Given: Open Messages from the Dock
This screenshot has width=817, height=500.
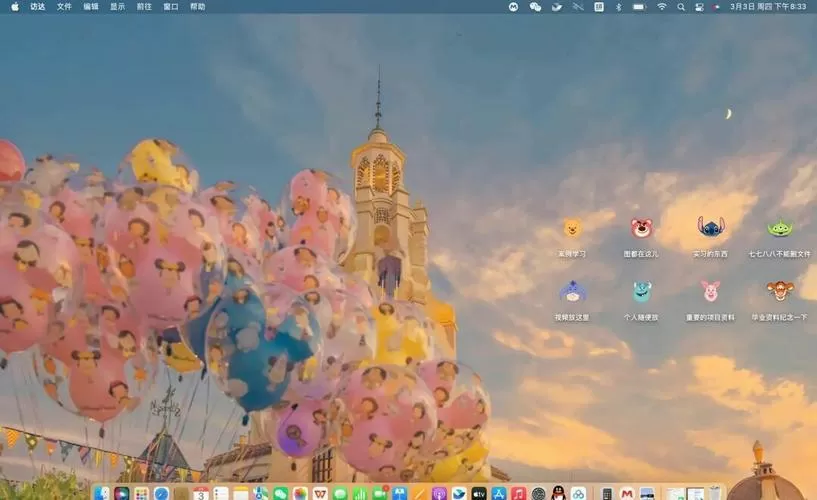Looking at the screenshot, I should pyautogui.click(x=340, y=493).
